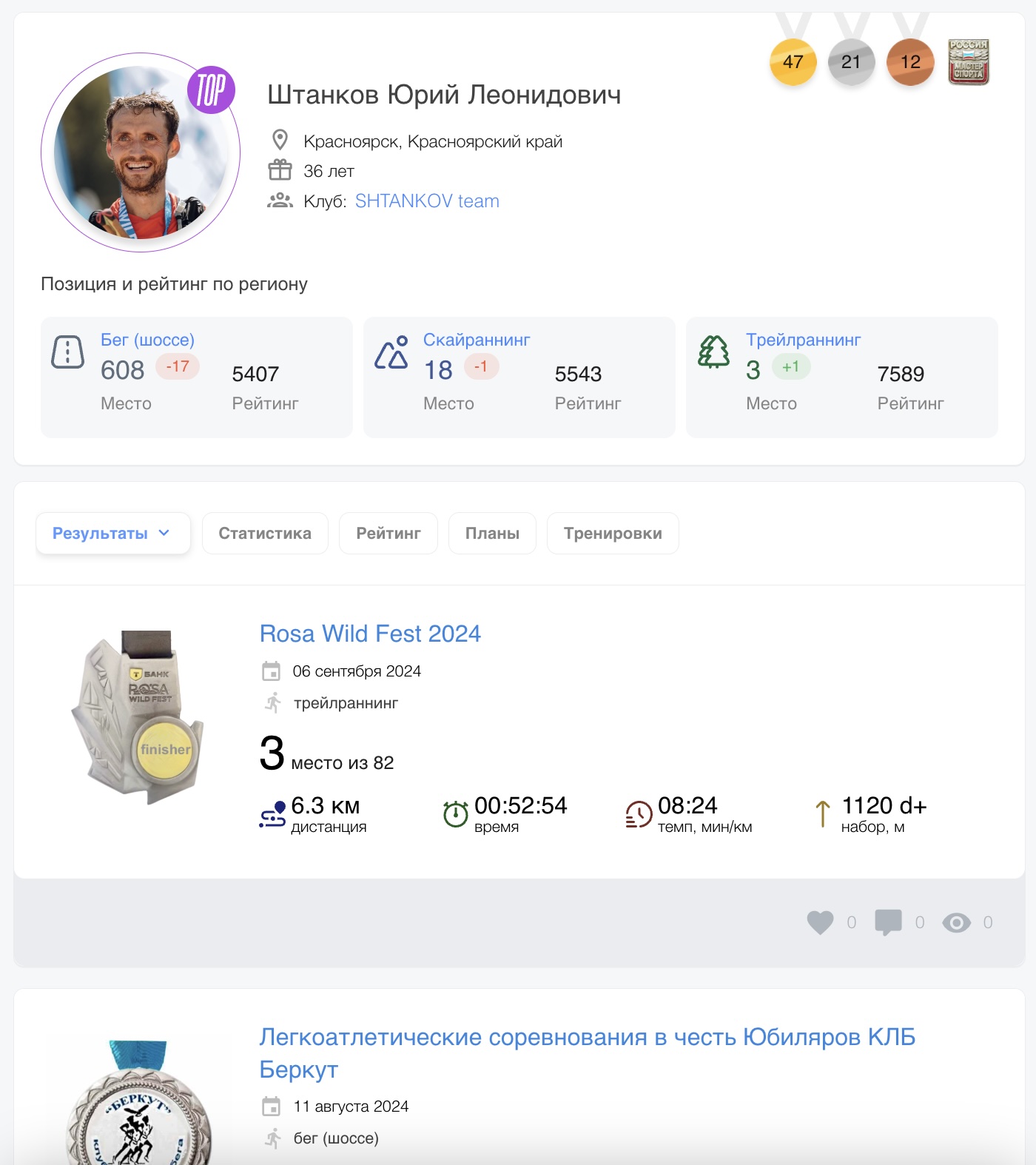Screen dimensions: 1036x1165
Task: Click the purple TOP badge on avatar
Action: tap(211, 90)
